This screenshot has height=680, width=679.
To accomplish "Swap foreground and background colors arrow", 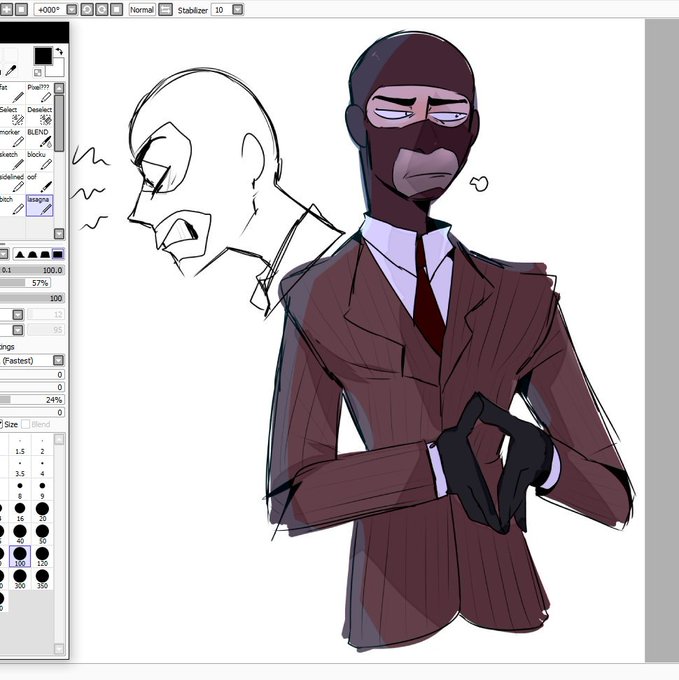I will point(59,51).
